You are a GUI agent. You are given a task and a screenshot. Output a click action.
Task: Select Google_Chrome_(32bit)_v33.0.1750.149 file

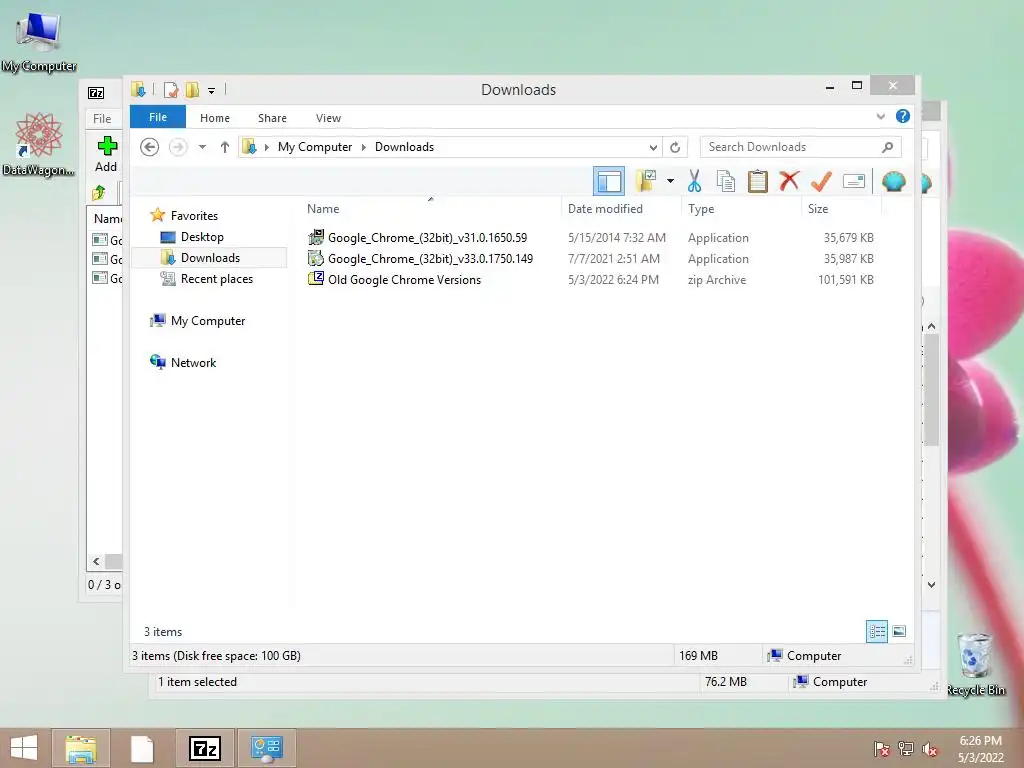point(430,259)
